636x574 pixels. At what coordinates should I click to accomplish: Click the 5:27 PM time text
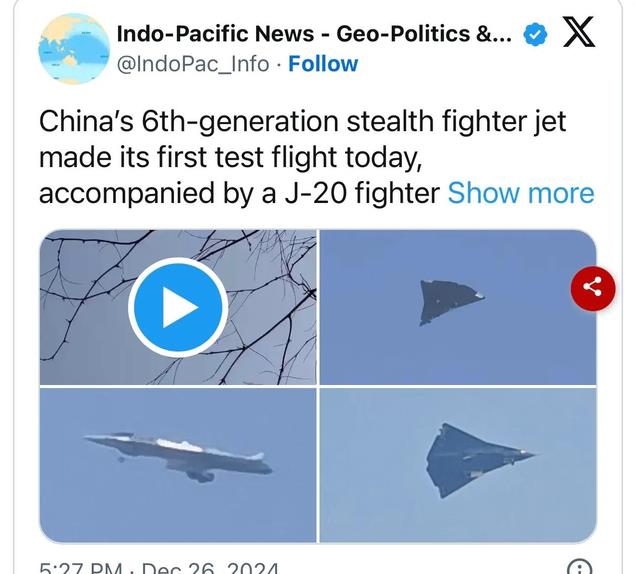[80, 568]
